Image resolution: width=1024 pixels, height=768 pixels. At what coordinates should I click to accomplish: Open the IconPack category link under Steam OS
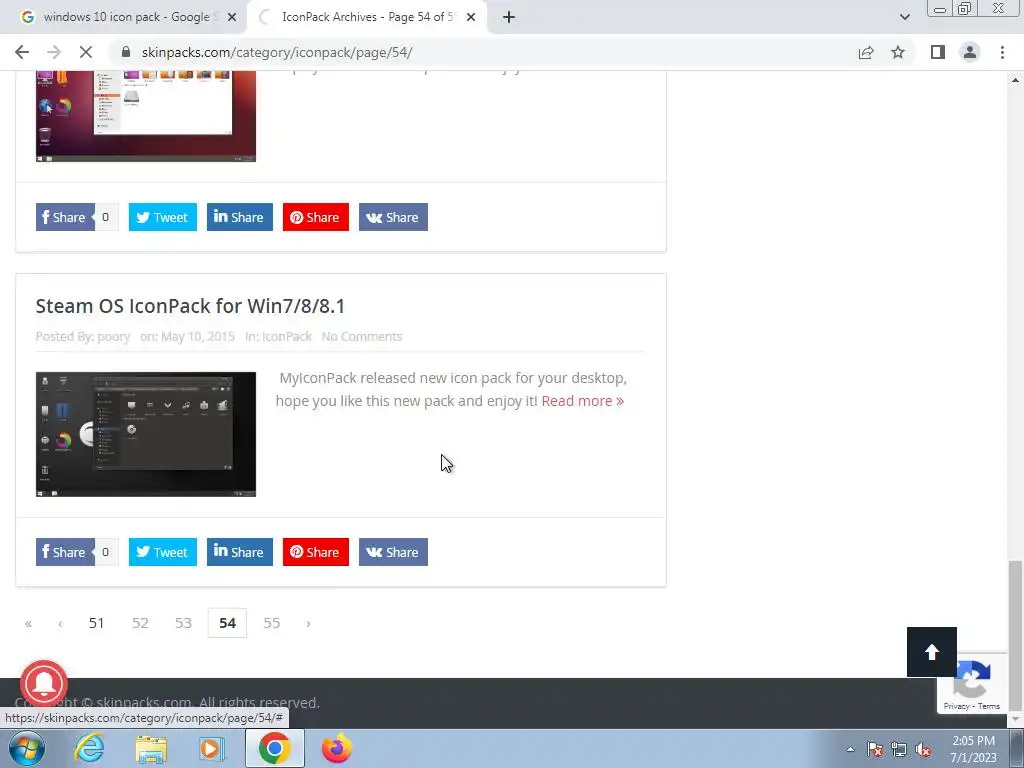point(287,336)
